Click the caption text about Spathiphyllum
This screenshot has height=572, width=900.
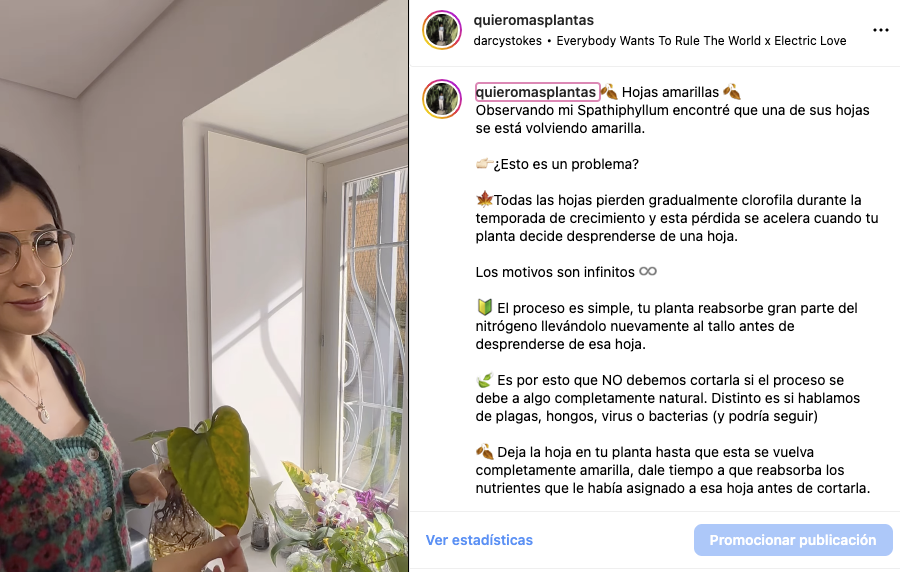673,119
